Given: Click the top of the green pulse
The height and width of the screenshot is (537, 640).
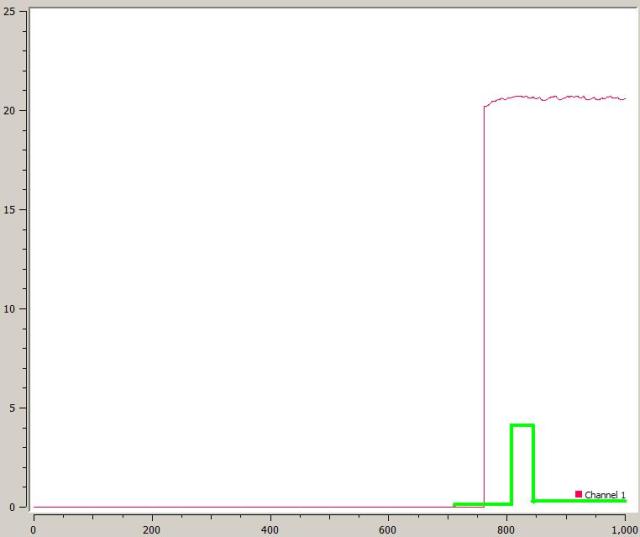Looking at the screenshot, I should [x=522, y=425].
